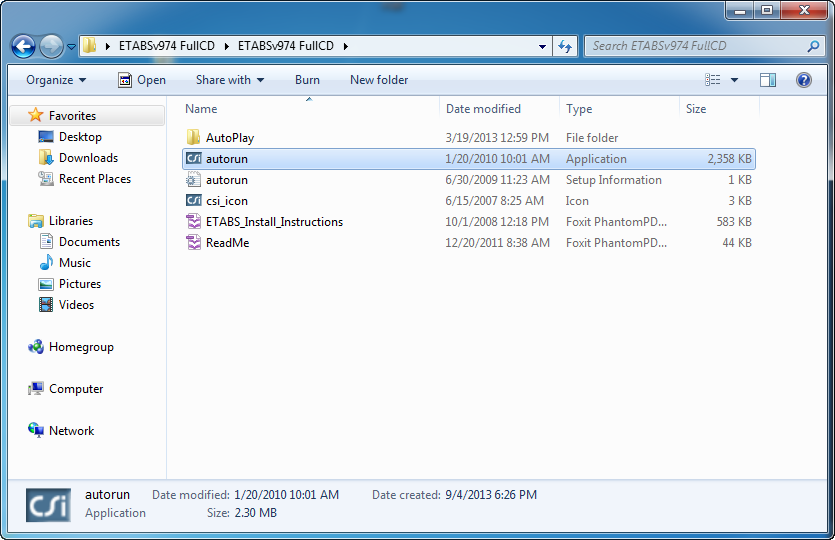Click the ReadMe file name

coord(227,243)
